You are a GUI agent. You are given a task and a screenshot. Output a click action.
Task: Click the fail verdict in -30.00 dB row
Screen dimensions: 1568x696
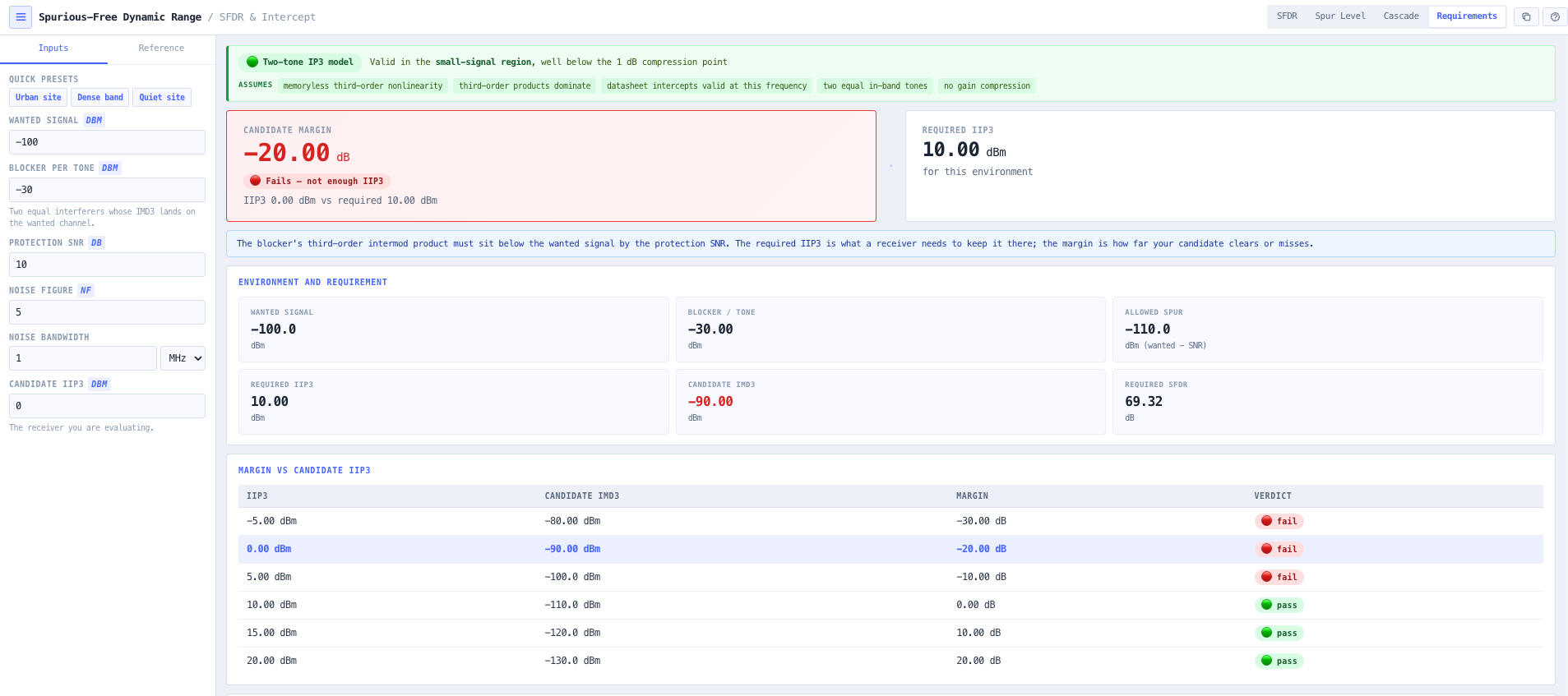coord(1279,522)
